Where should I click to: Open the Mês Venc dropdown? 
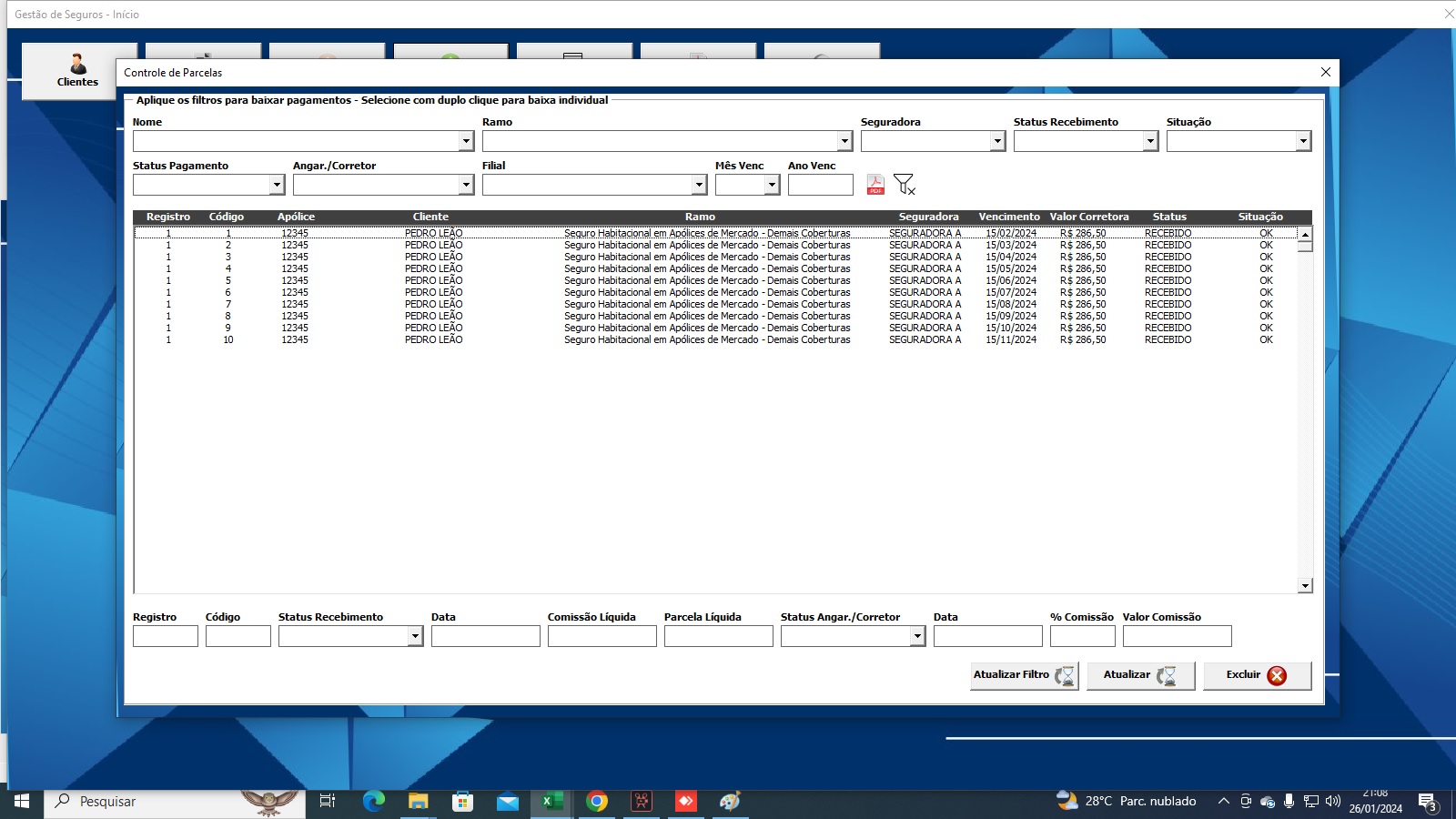[x=772, y=185]
